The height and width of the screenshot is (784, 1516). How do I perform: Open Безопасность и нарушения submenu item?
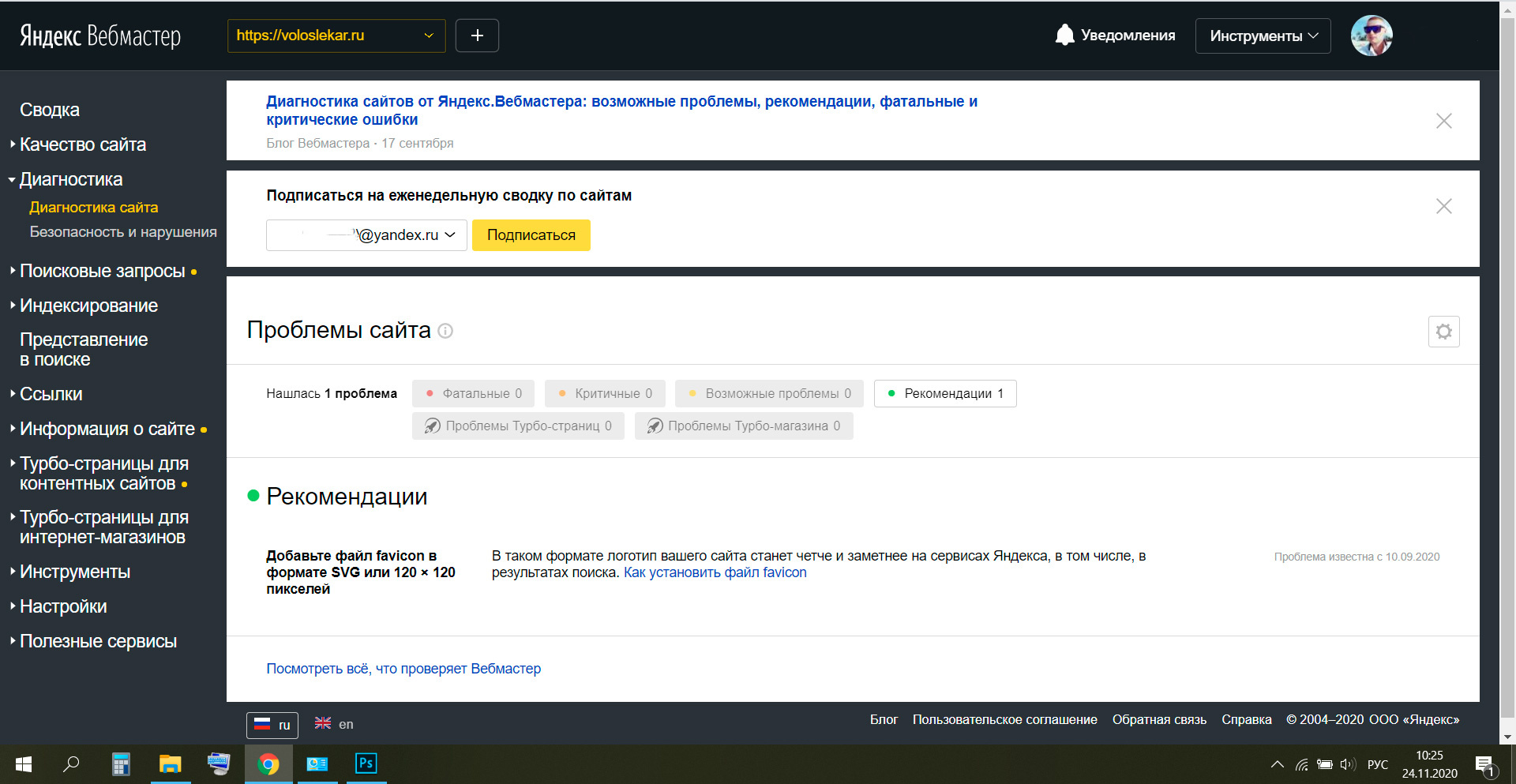[x=123, y=232]
